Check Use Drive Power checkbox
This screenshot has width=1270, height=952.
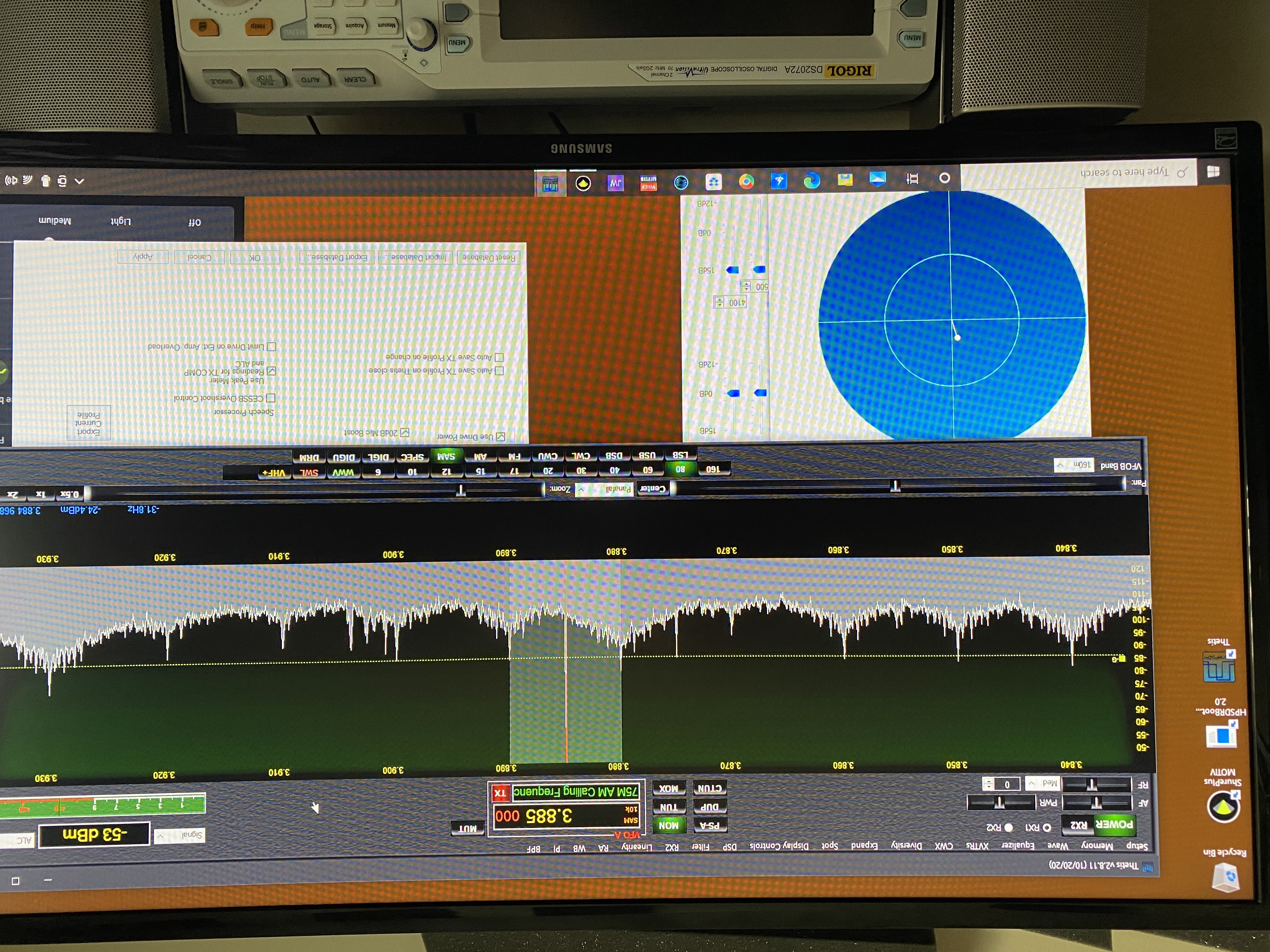point(500,437)
